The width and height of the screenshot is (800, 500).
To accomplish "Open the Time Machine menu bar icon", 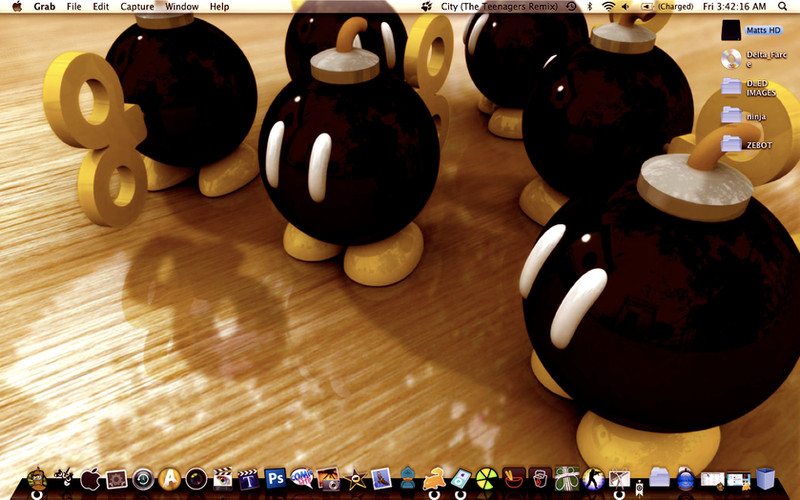I will [572, 7].
